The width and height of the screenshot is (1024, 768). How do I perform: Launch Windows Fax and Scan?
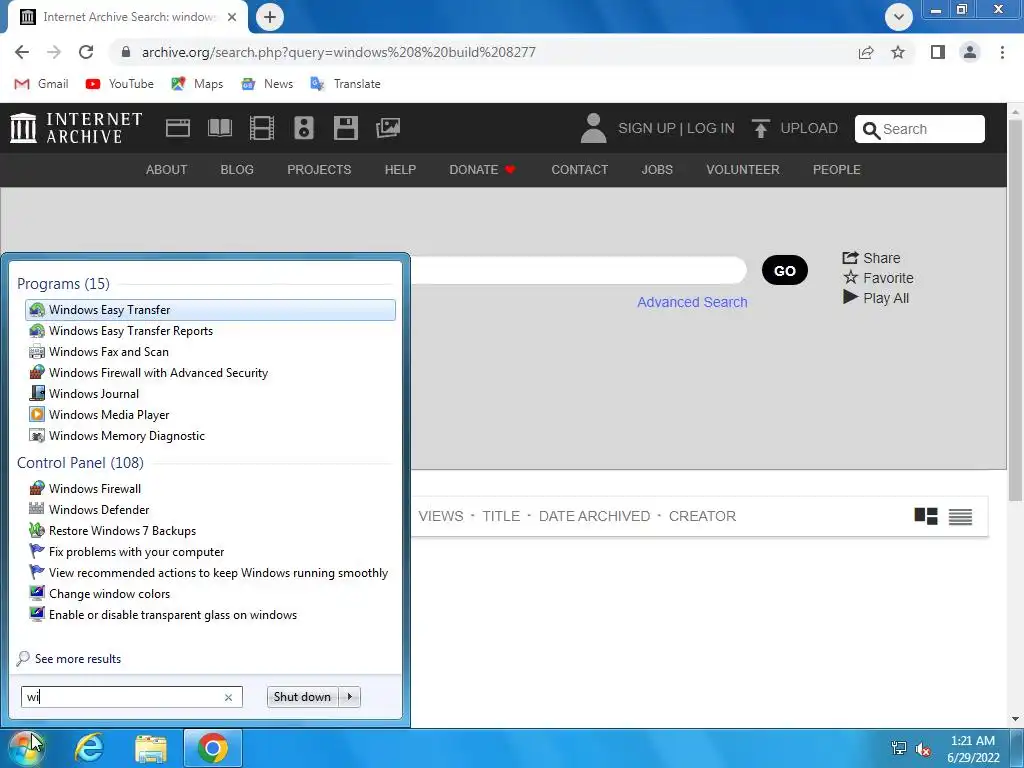point(99,351)
